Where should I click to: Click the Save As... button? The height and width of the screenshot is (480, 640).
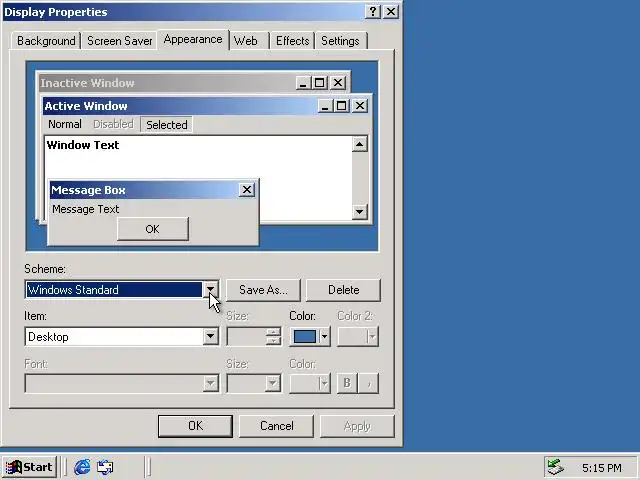(x=263, y=290)
